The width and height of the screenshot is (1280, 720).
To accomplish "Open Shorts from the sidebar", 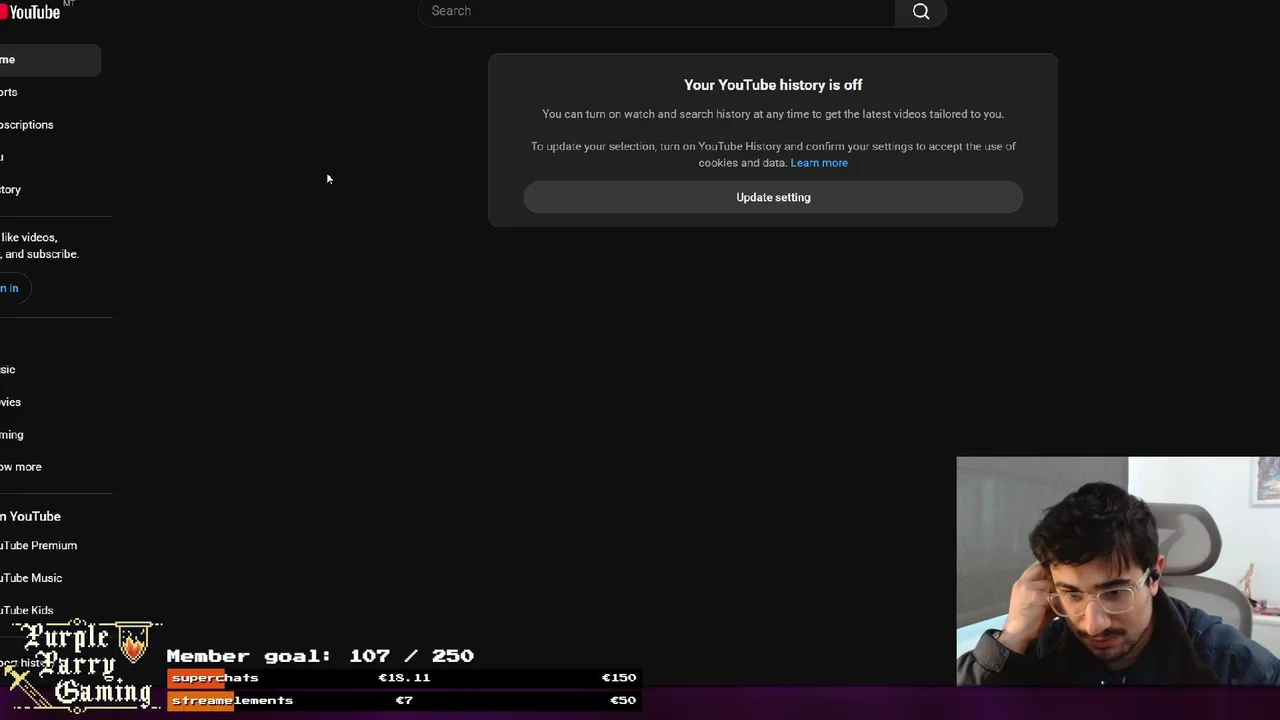I will [x=9, y=92].
